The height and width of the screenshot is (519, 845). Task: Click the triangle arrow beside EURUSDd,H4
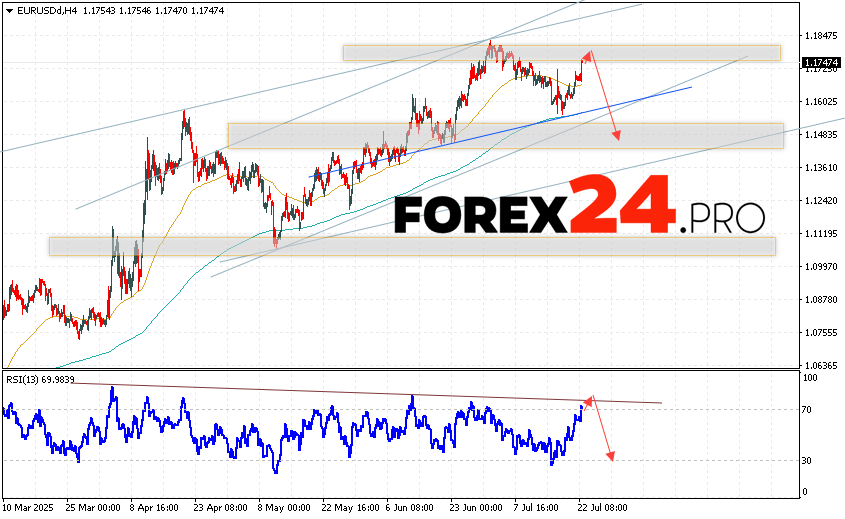coord(8,10)
